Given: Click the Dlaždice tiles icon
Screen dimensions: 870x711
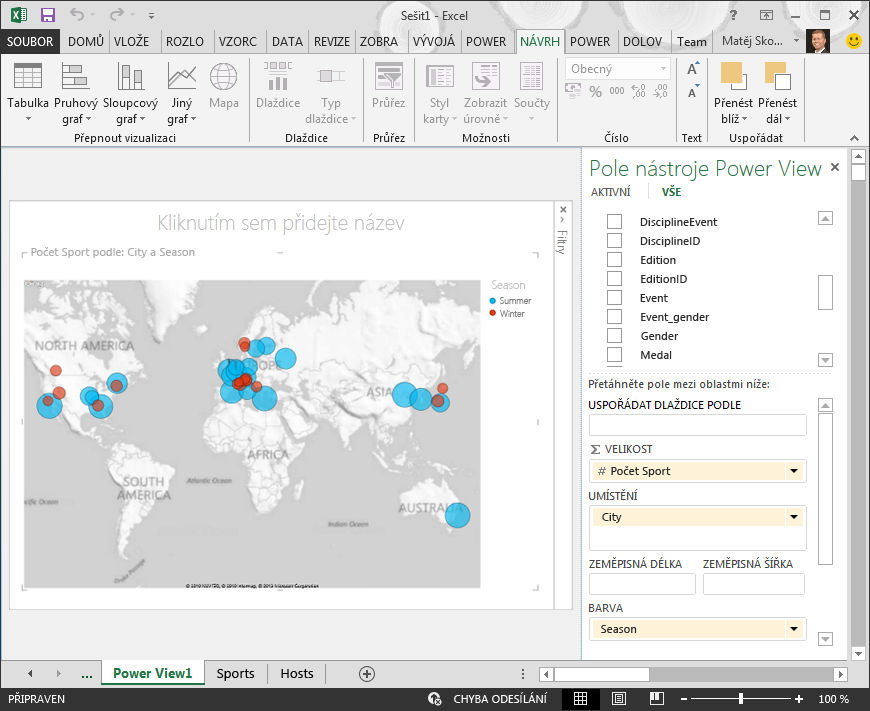Looking at the screenshot, I should 278,86.
